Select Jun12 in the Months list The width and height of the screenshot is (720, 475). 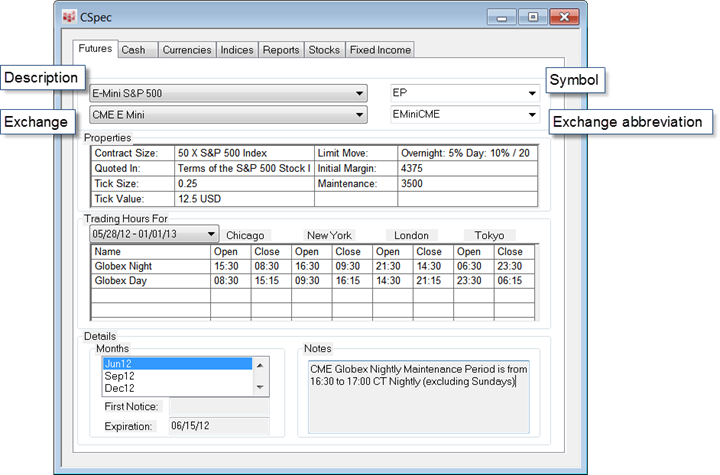(x=175, y=364)
